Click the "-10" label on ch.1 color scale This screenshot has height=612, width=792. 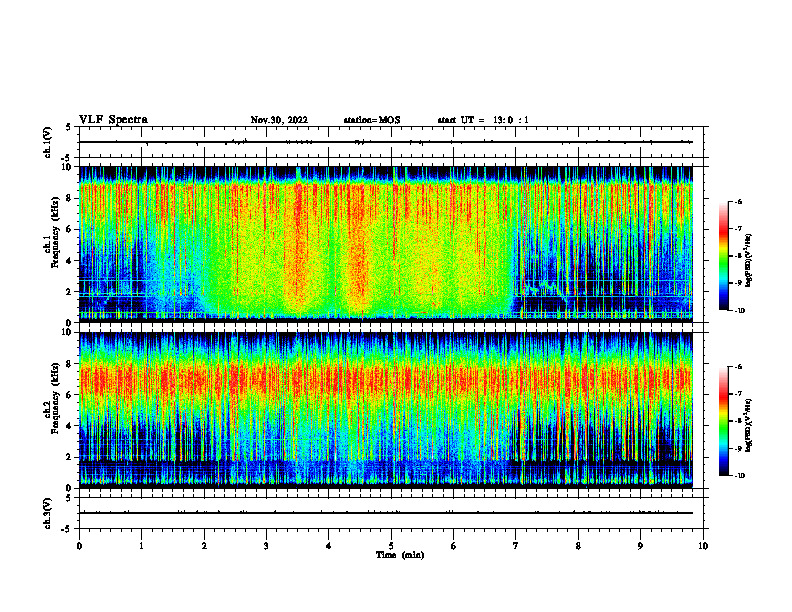coord(739,311)
